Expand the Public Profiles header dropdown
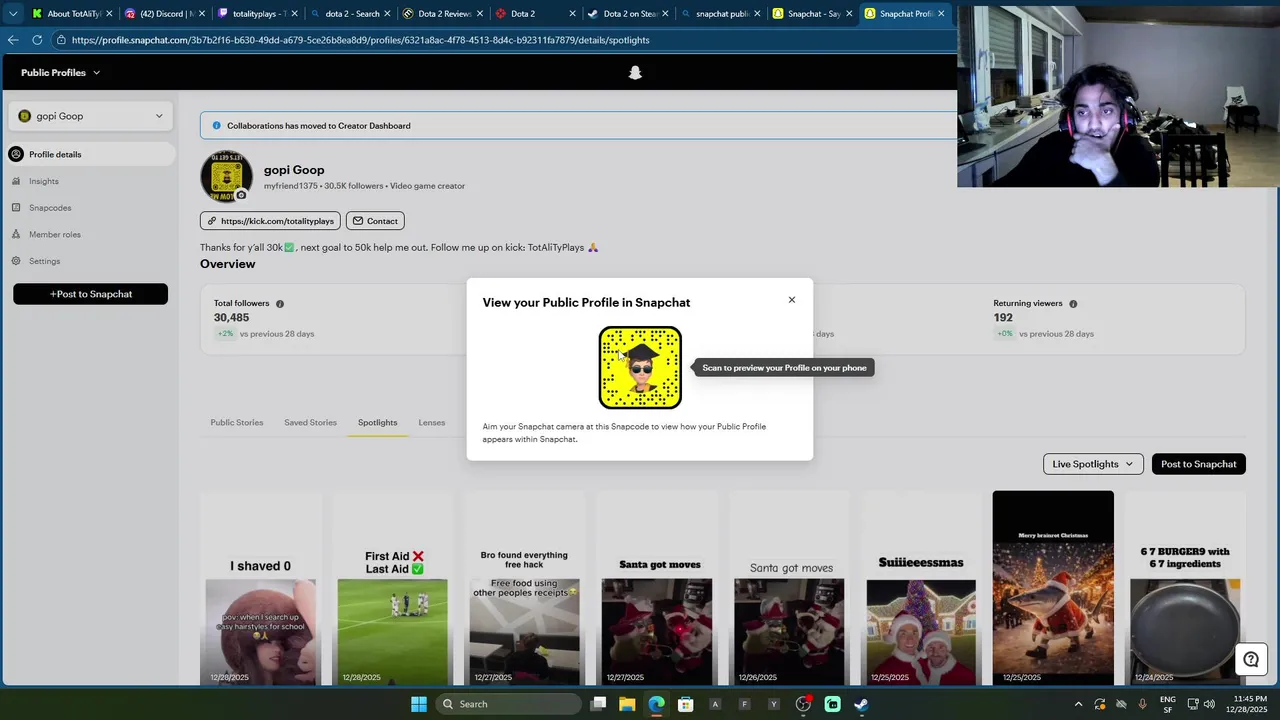The width and height of the screenshot is (1280, 720). click(x=60, y=73)
